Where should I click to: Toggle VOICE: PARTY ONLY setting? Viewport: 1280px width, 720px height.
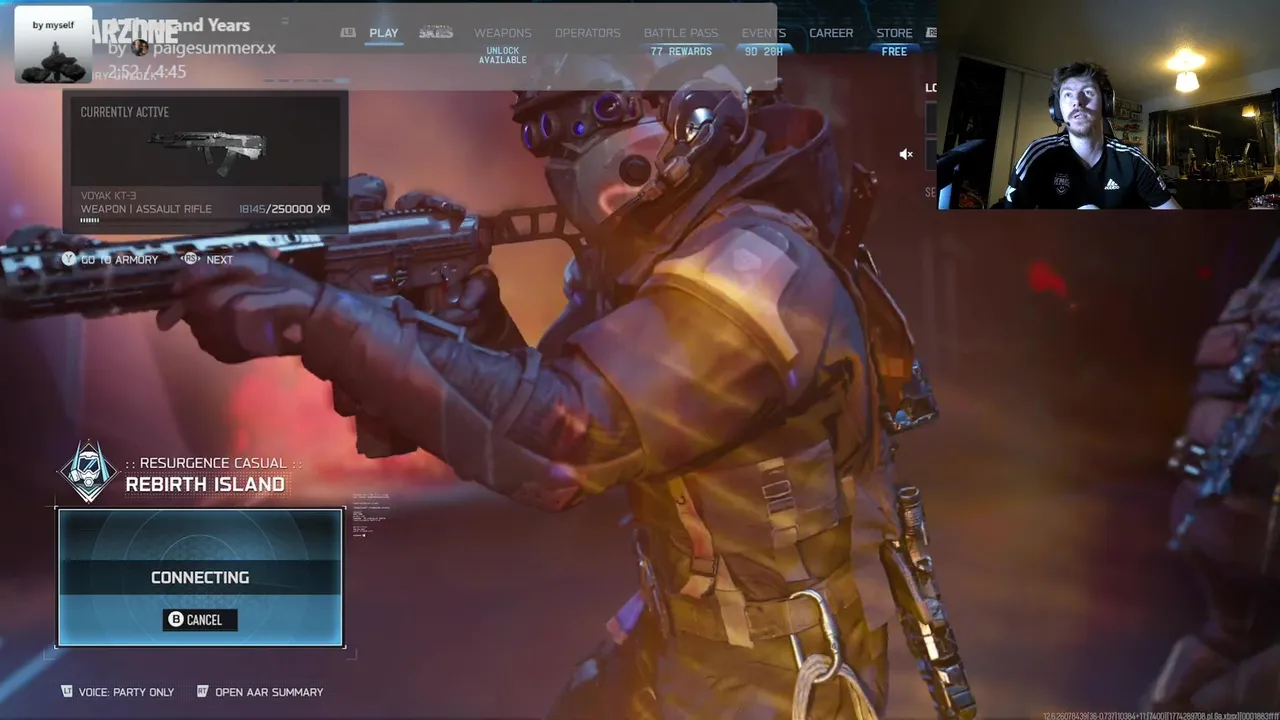[x=126, y=692]
